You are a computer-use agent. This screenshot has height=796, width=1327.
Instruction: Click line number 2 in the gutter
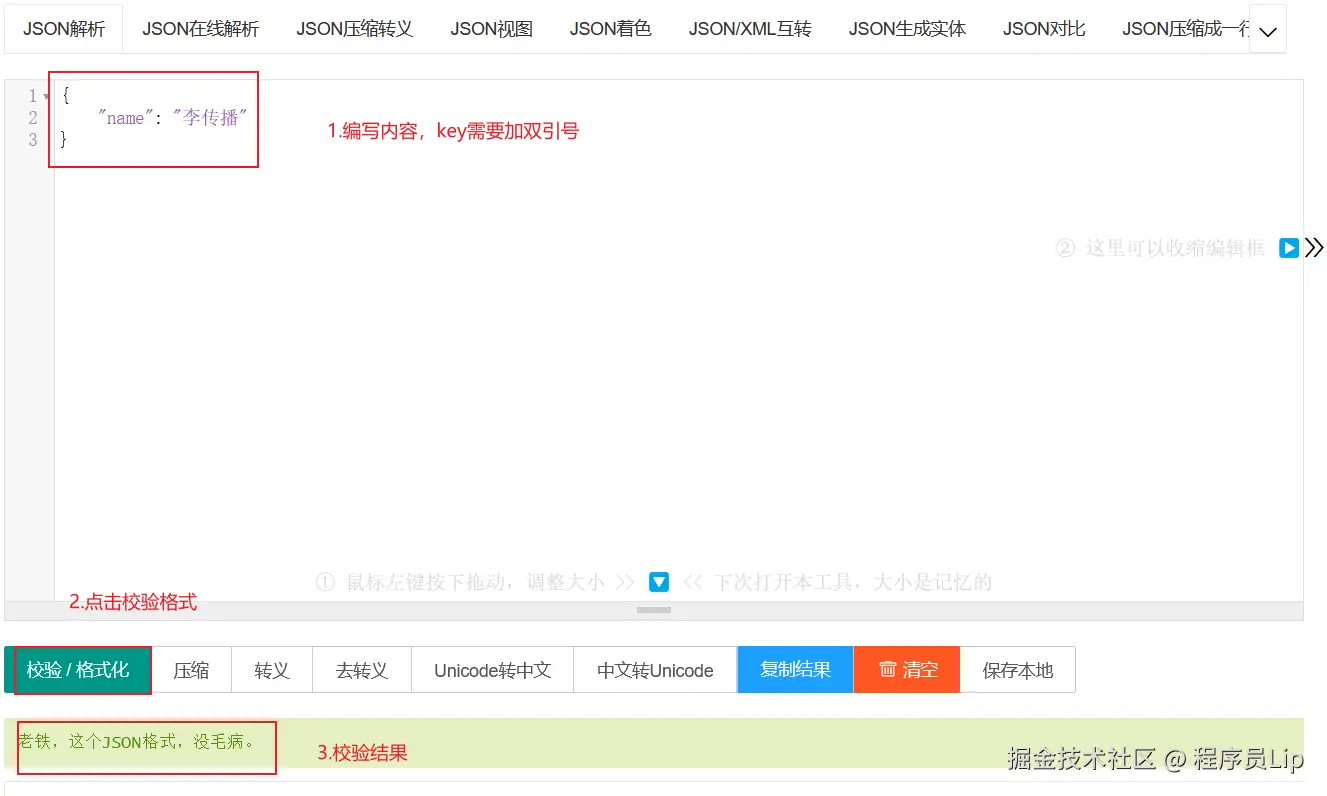point(33,118)
